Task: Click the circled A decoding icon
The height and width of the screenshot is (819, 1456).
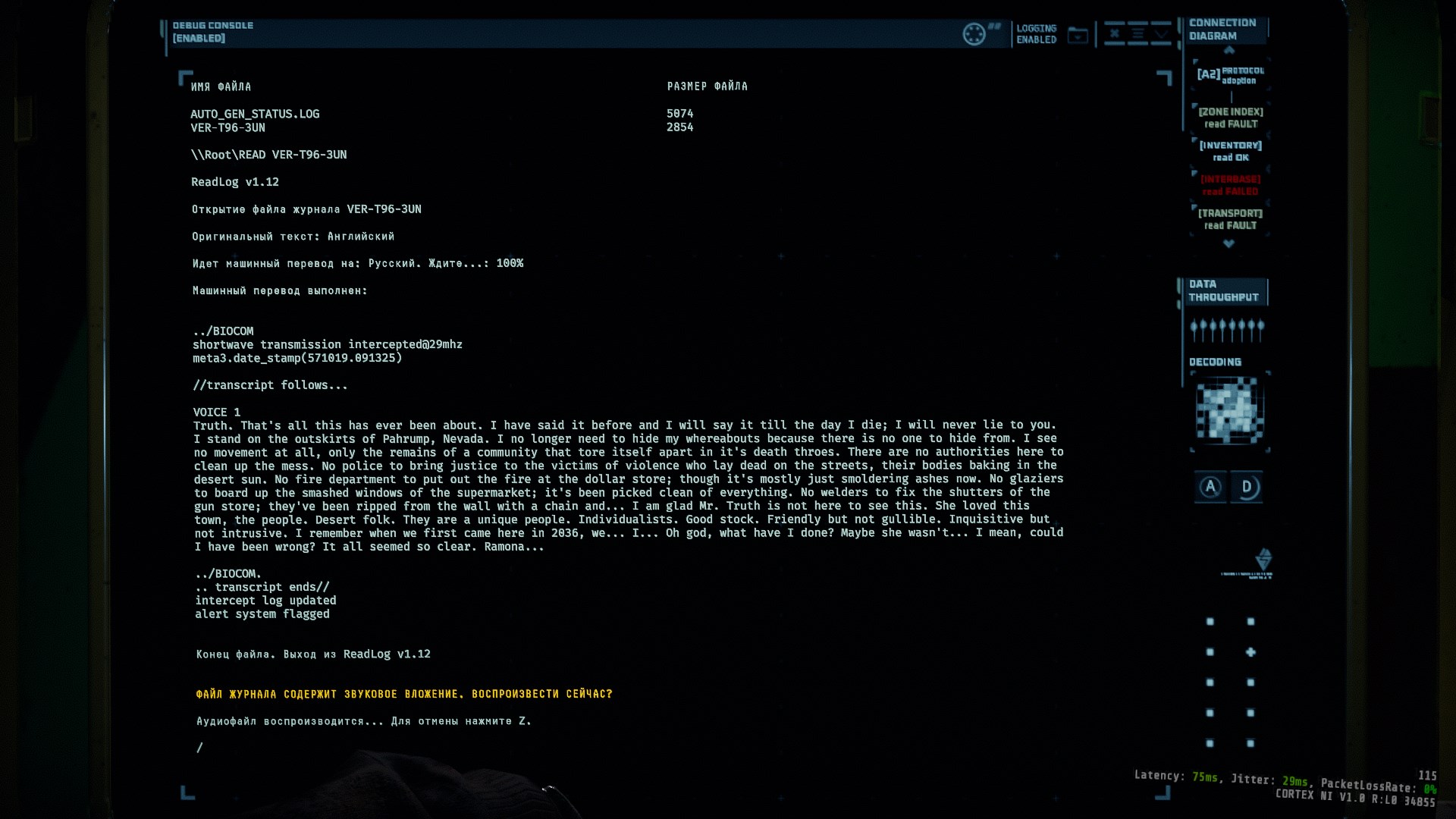Action: (1210, 487)
